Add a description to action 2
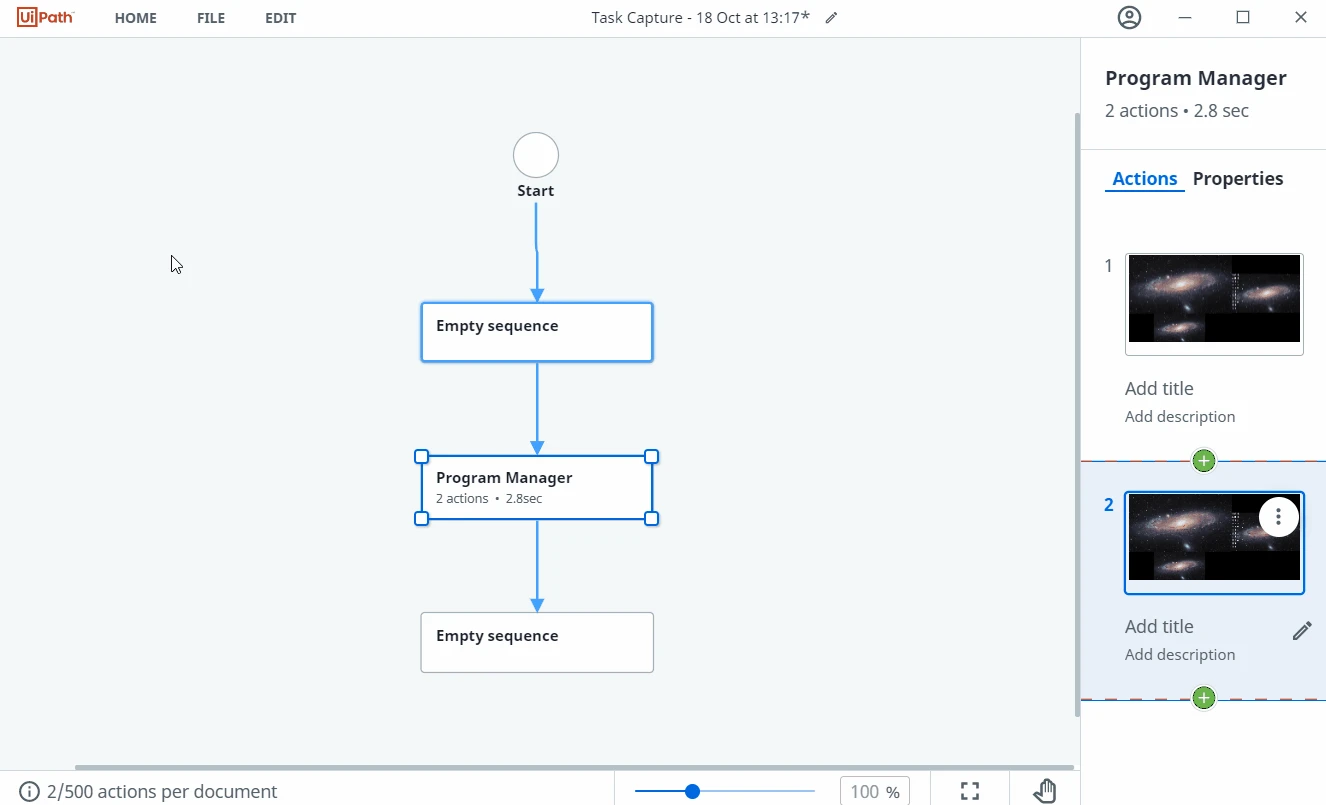Screen dimensions: 1326x805 (1180, 655)
